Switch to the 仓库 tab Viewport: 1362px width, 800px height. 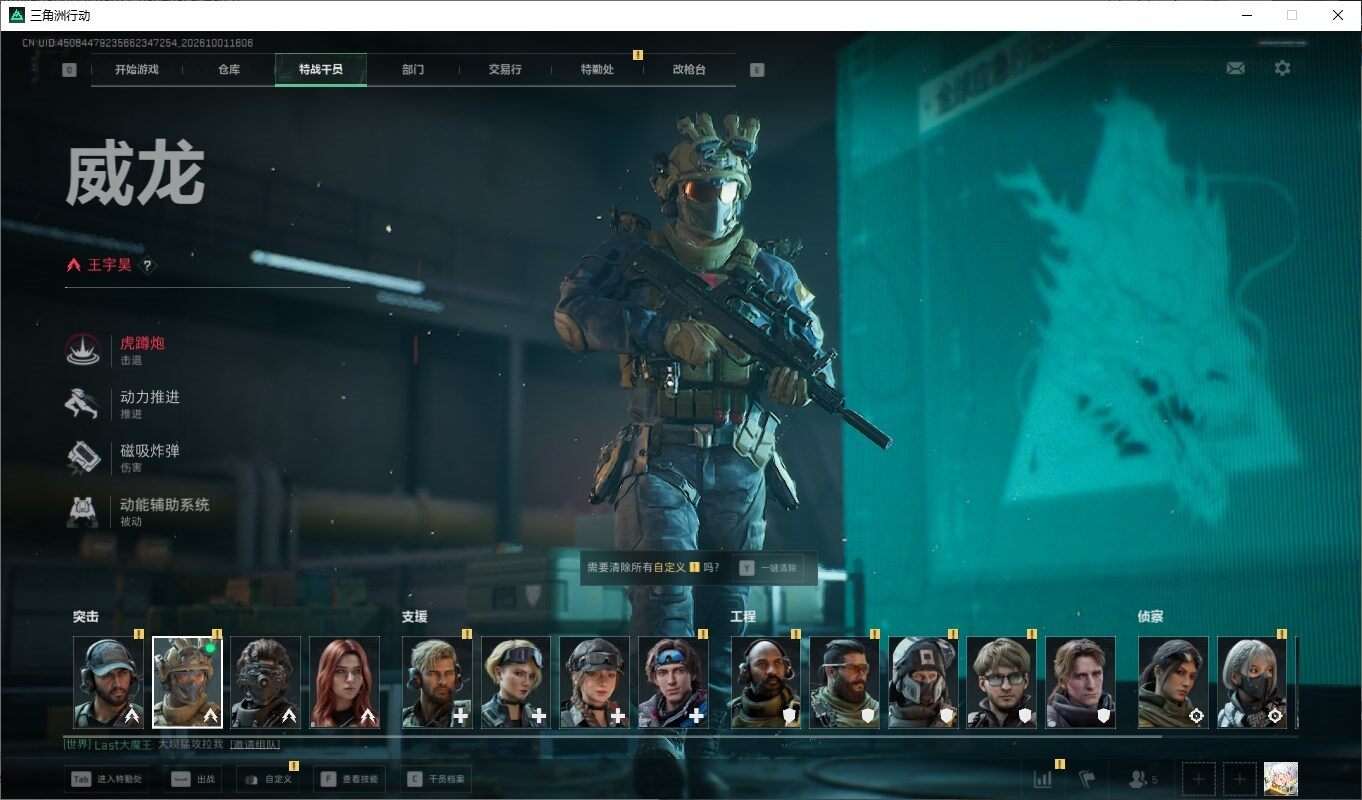229,70
